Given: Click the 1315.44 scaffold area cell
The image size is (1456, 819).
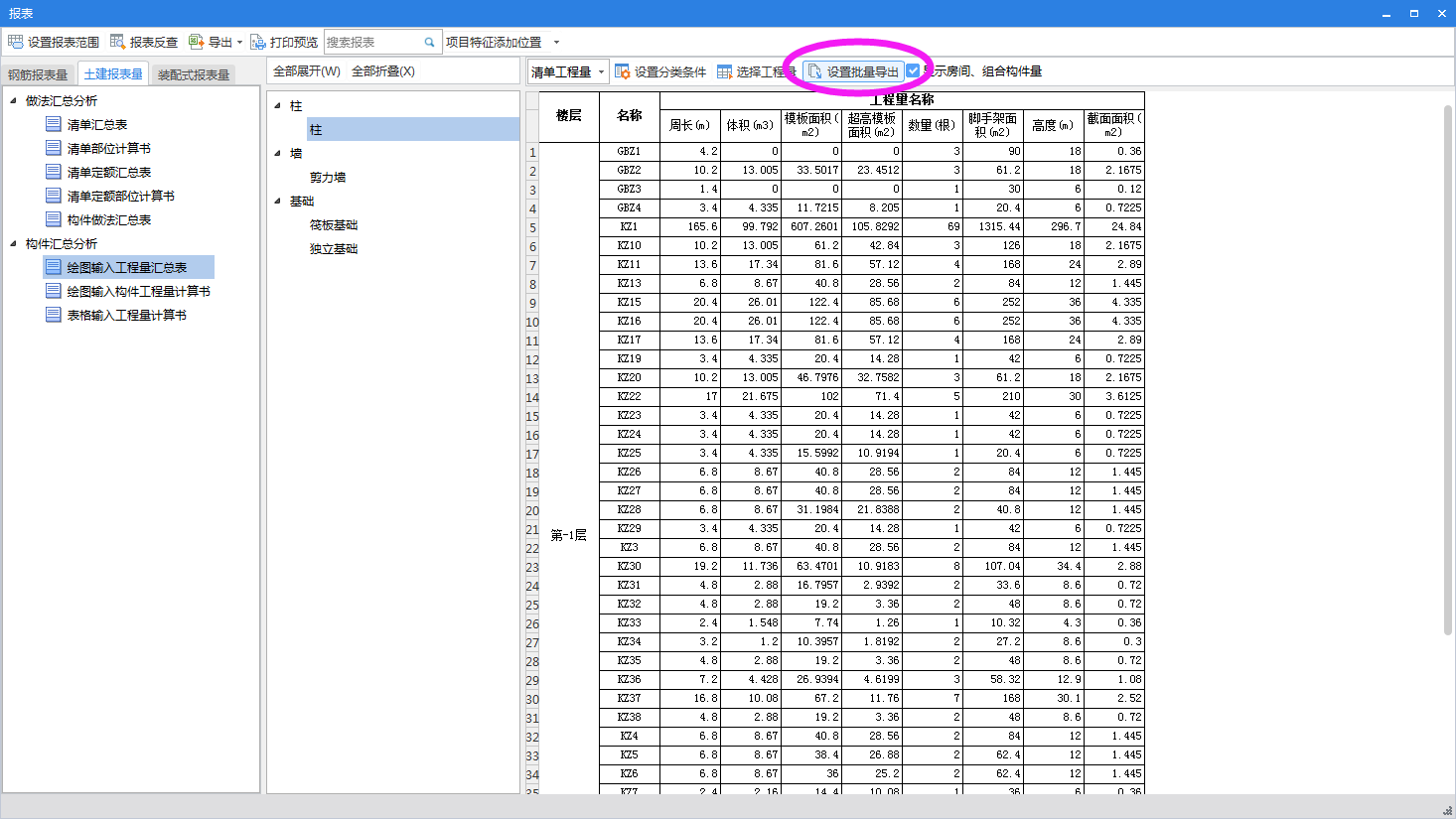Looking at the screenshot, I should [993, 226].
